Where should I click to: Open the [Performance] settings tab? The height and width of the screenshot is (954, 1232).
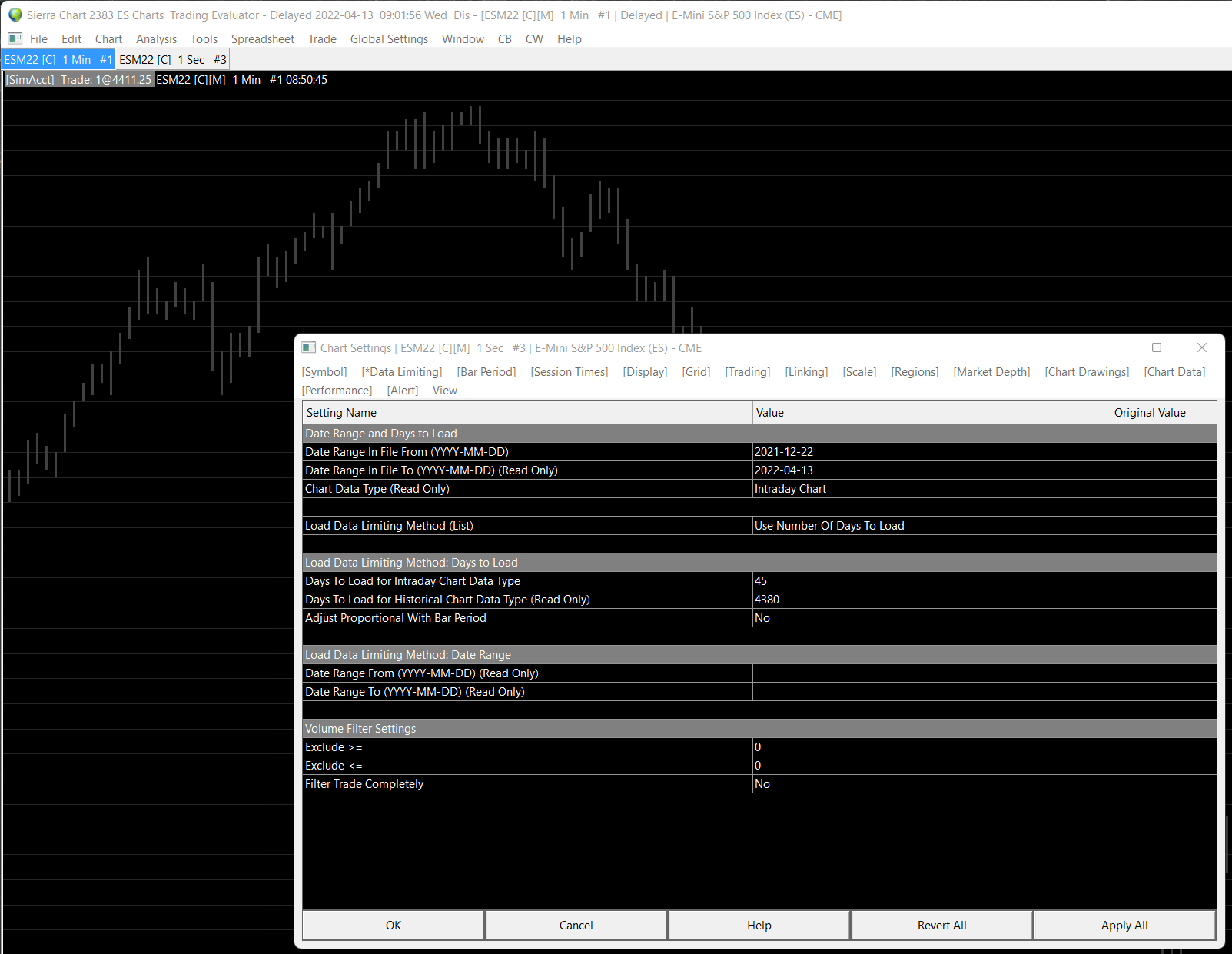[337, 391]
